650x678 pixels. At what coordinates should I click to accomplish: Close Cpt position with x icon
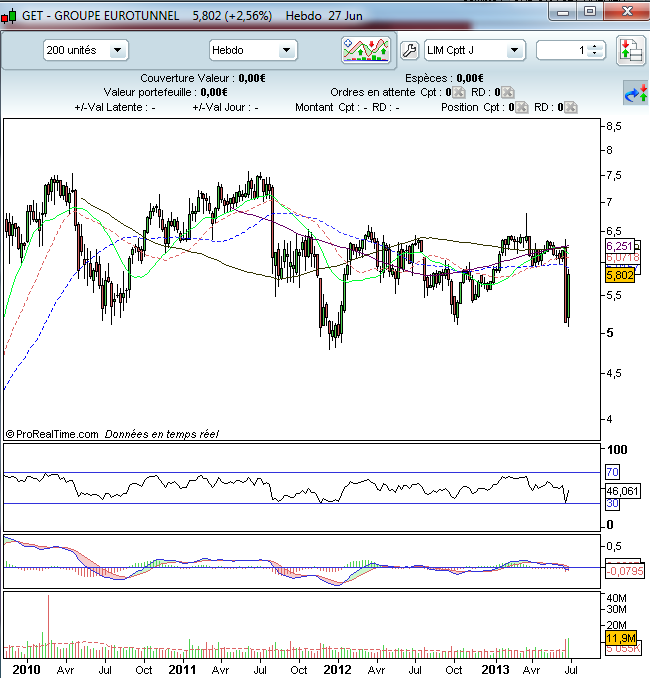point(522,107)
